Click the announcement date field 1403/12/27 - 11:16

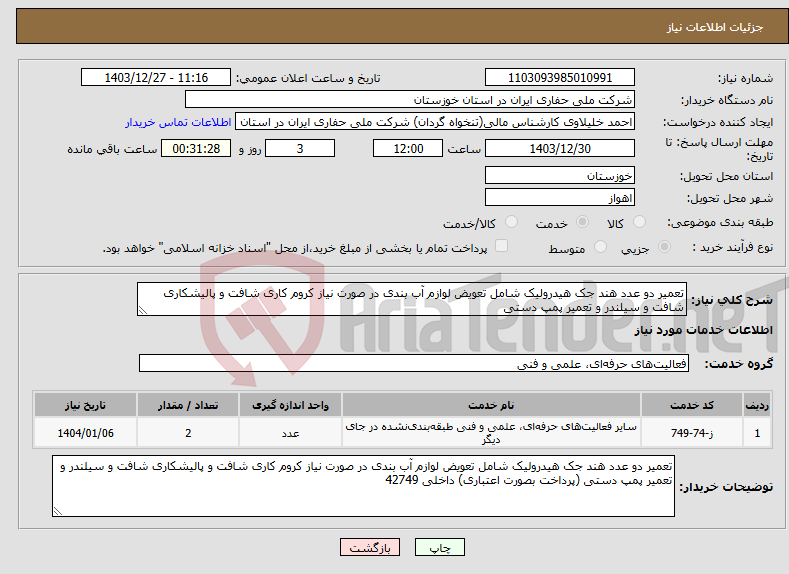[155, 77]
